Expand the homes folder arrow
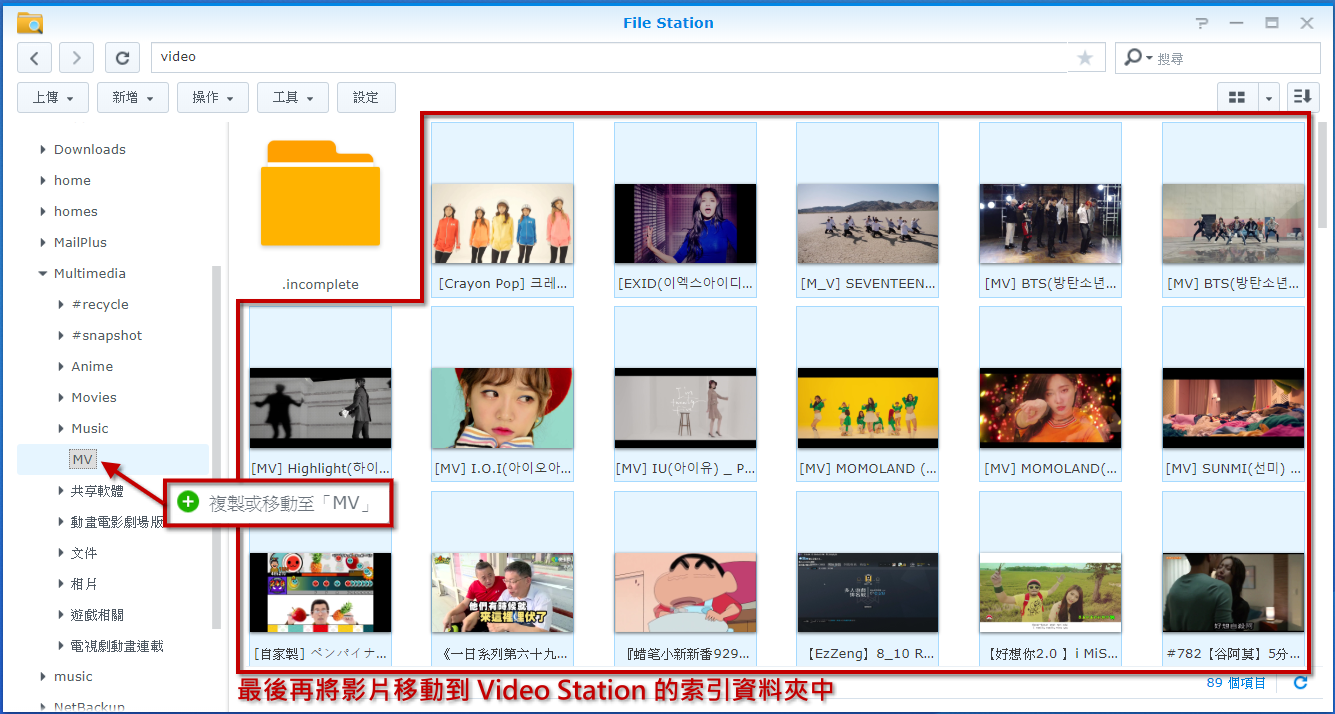Image resolution: width=1335 pixels, height=714 pixels. tap(43, 212)
